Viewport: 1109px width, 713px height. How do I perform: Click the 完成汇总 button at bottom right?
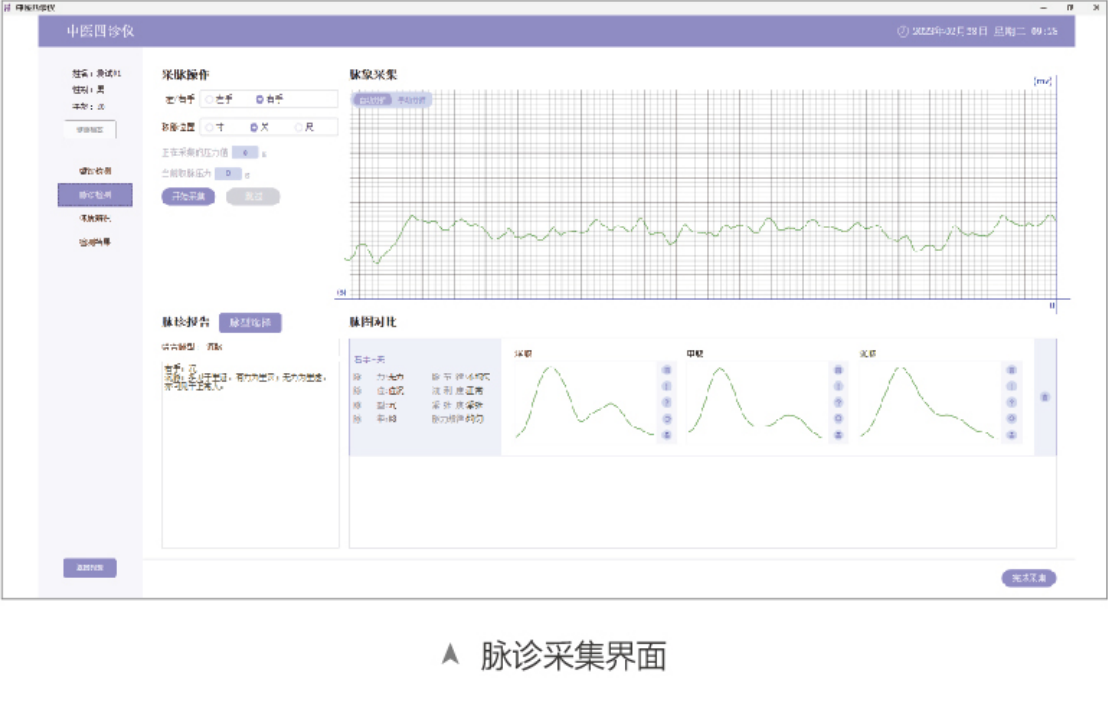1031,577
